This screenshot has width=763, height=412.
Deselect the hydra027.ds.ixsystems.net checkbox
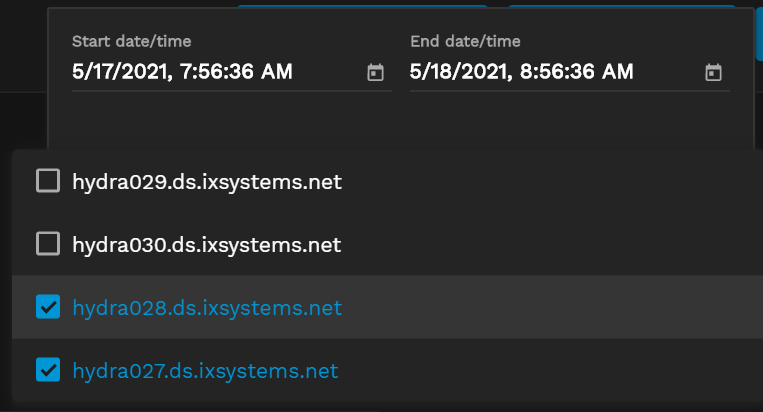point(48,370)
